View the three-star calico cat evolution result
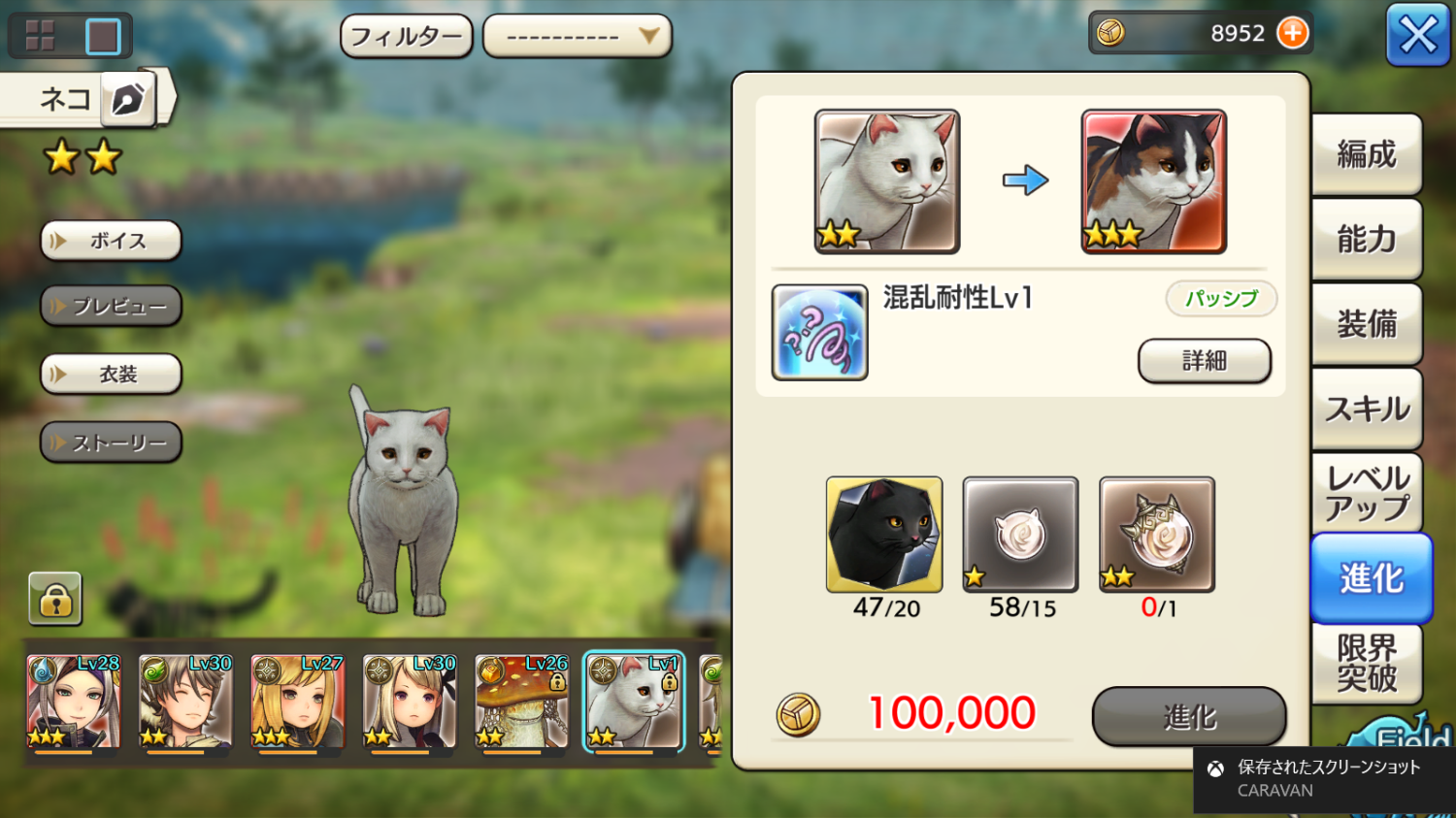Screen dimensions: 1456x818 click(x=1153, y=181)
